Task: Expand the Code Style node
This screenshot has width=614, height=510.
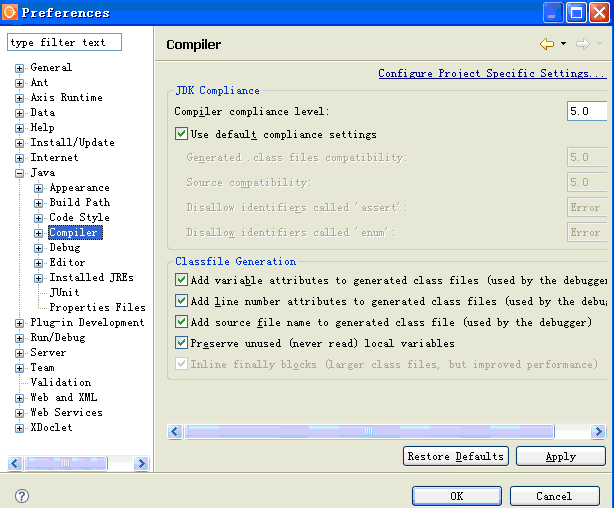Action: pos(38,218)
